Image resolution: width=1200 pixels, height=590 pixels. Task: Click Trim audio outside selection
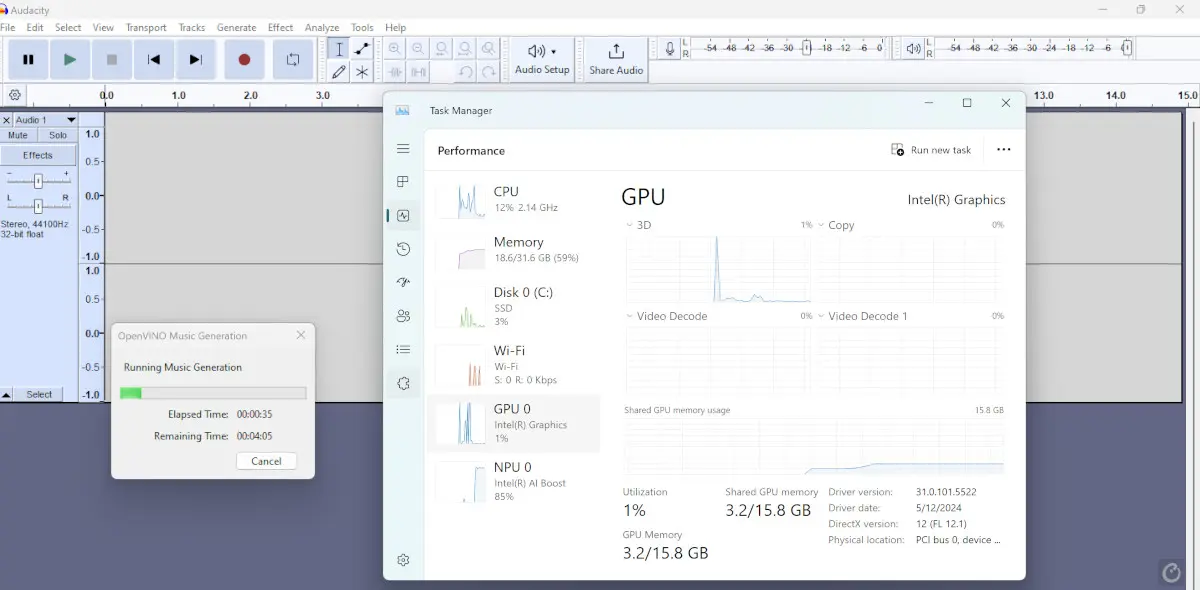pos(395,72)
